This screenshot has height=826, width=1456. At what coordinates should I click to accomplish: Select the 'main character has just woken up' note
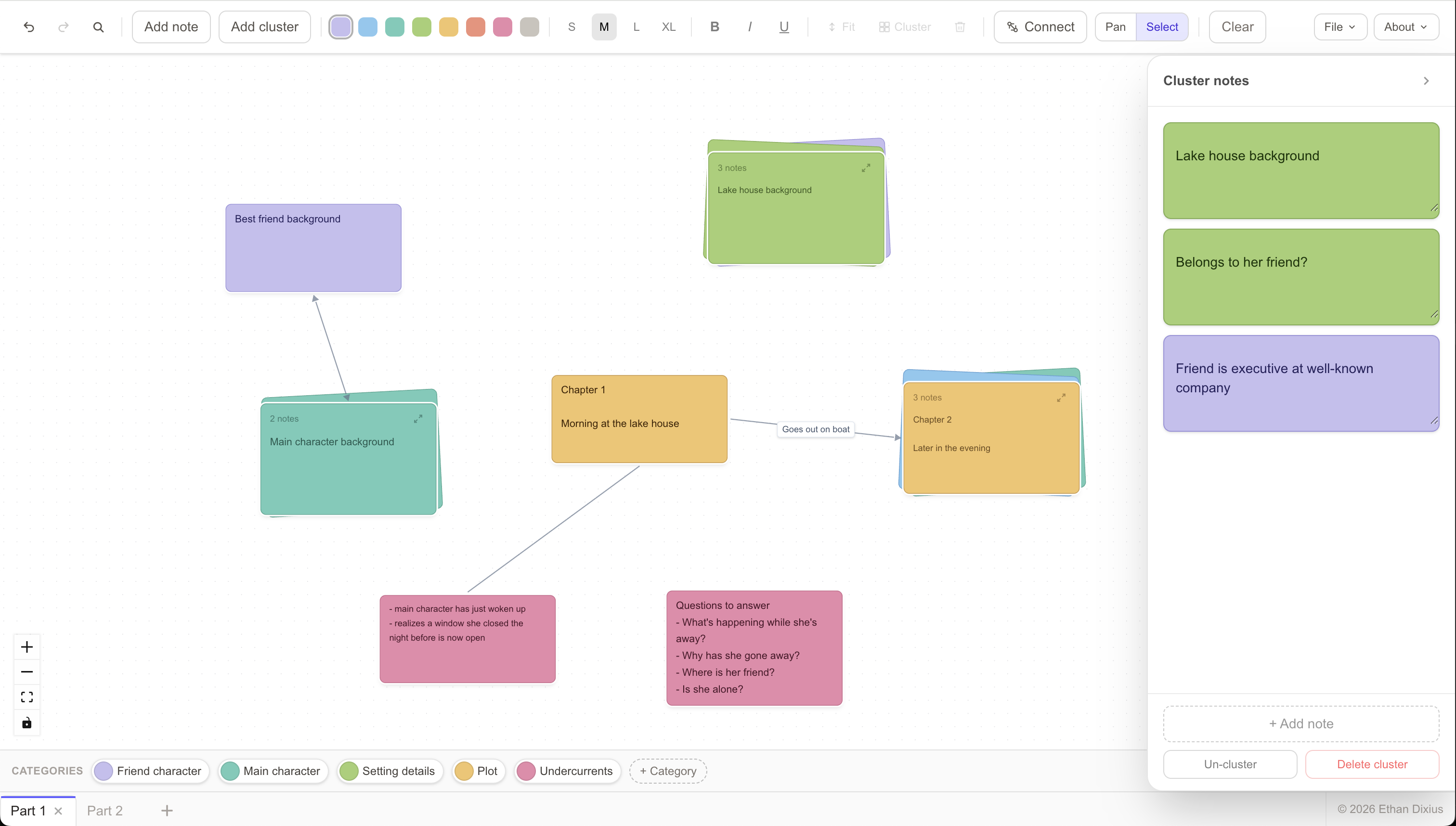pyautogui.click(x=468, y=639)
